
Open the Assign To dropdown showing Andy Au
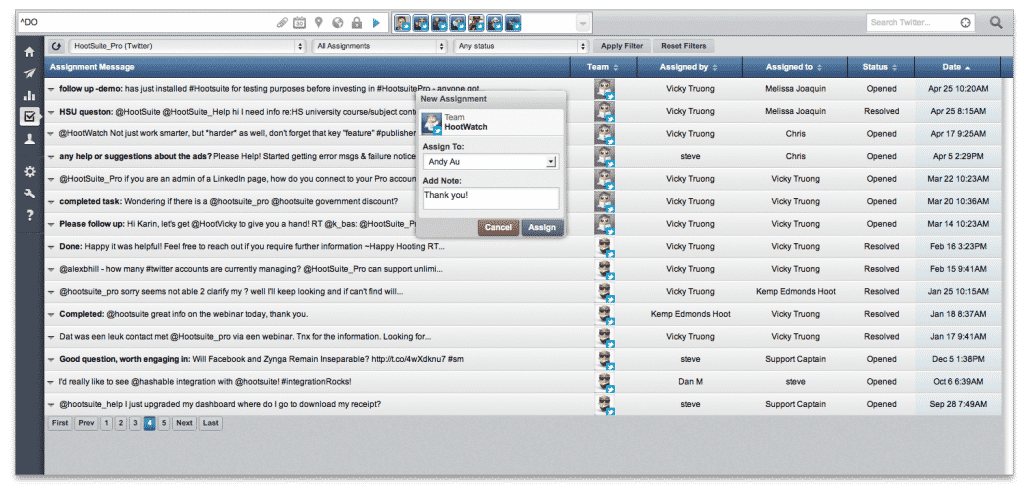click(491, 161)
